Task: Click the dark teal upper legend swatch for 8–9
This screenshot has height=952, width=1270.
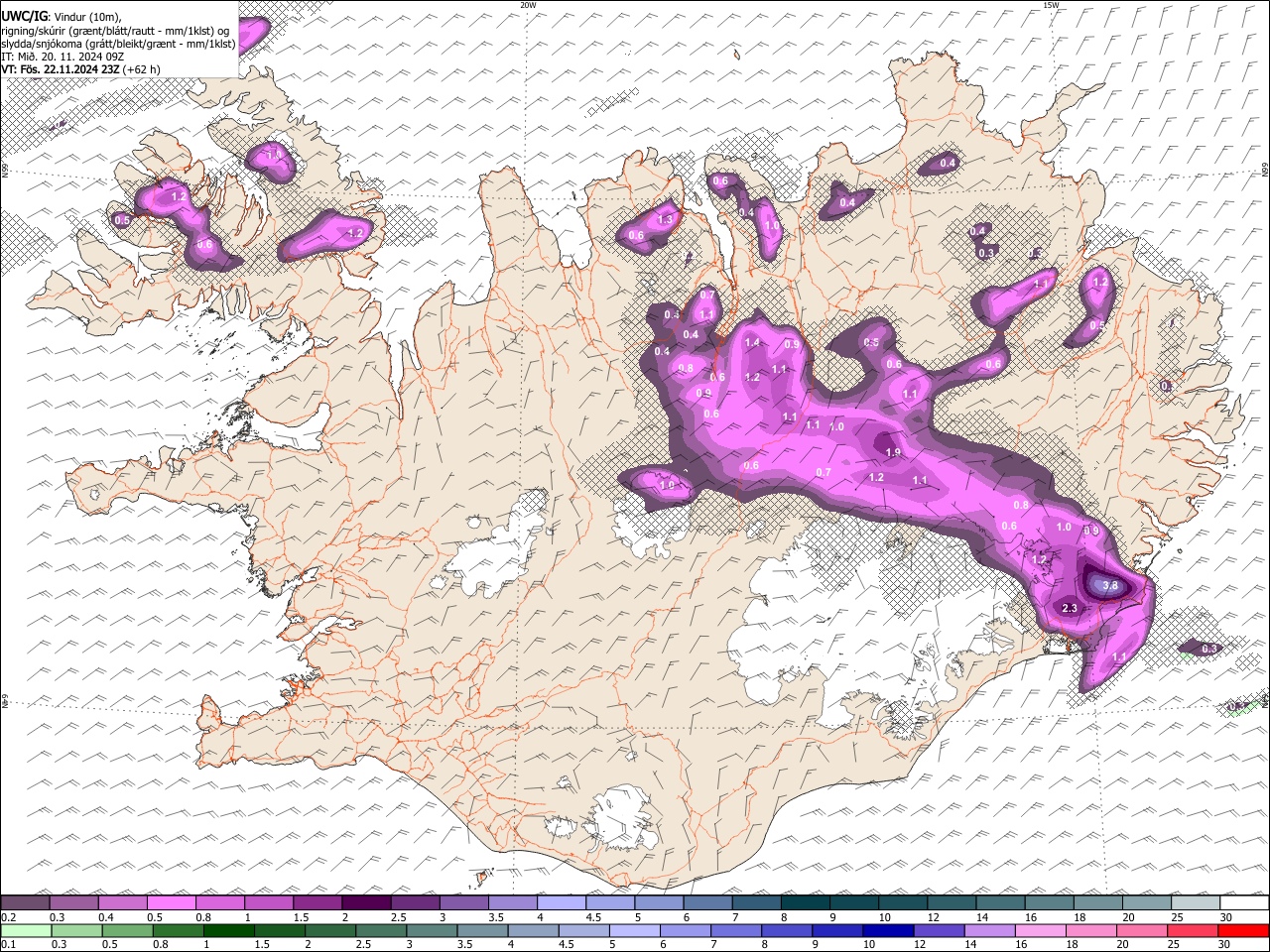Action: [806, 903]
